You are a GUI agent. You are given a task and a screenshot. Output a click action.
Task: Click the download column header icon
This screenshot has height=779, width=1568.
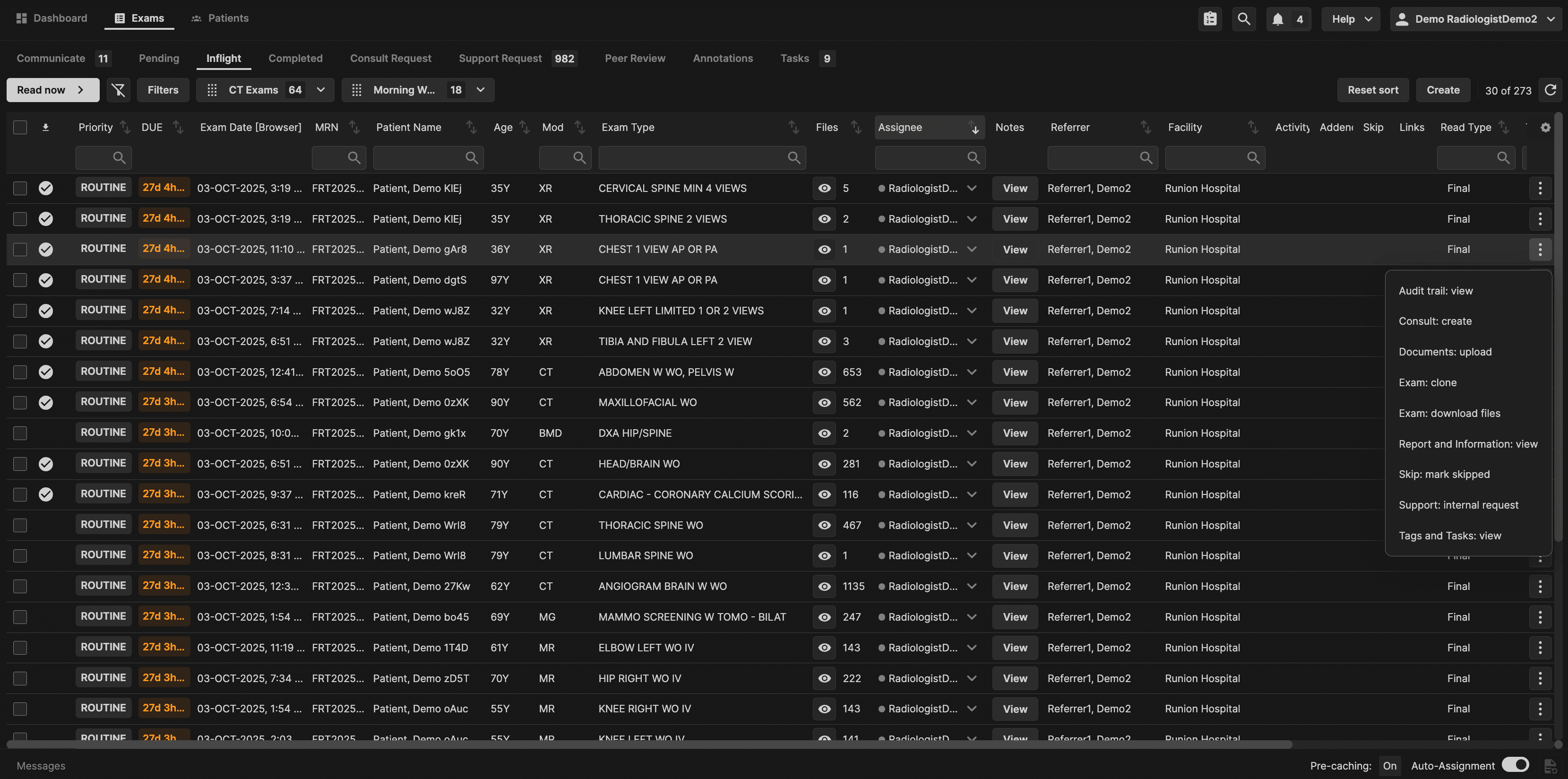point(46,127)
